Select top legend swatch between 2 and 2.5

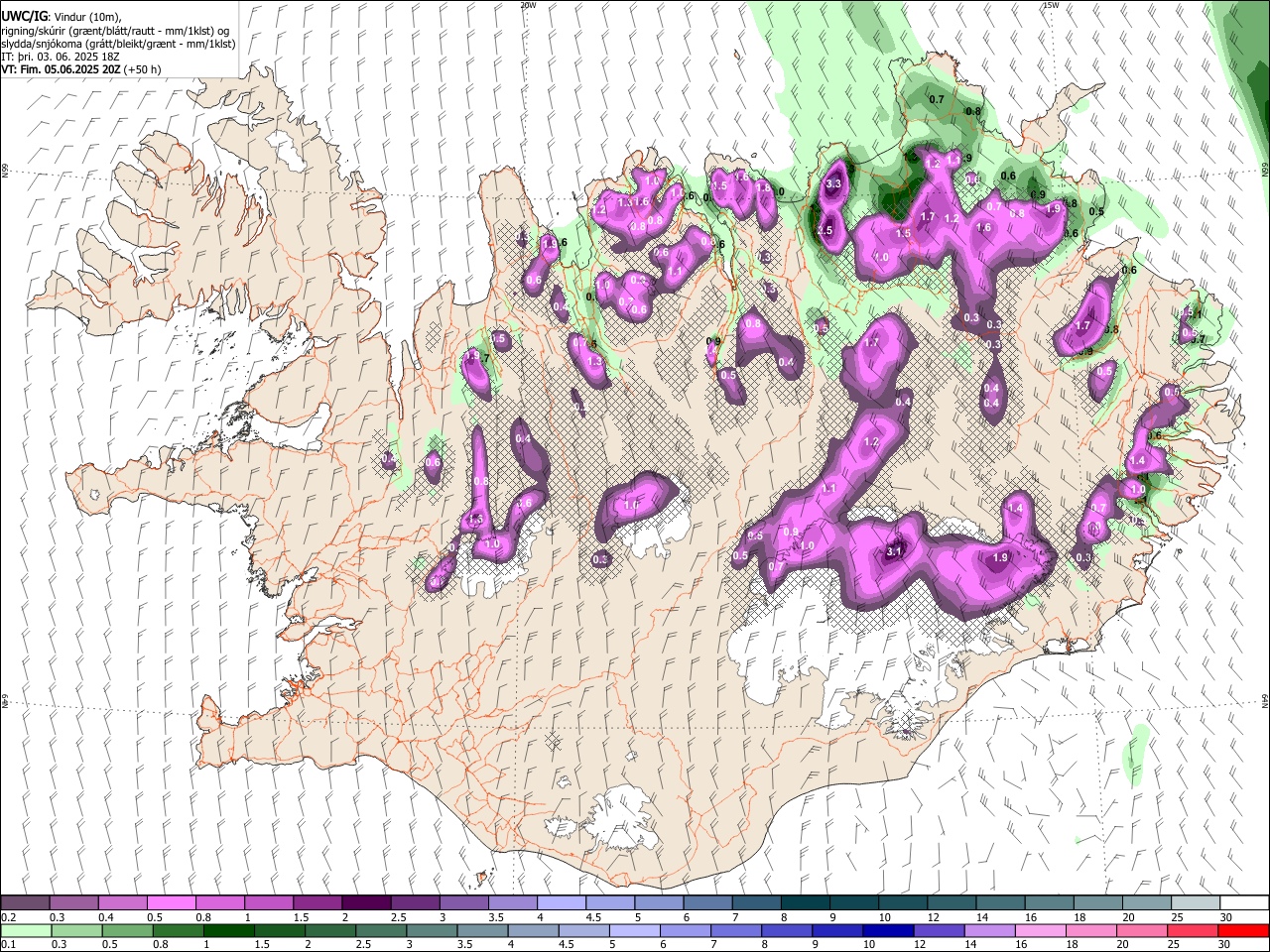pyautogui.click(x=365, y=903)
